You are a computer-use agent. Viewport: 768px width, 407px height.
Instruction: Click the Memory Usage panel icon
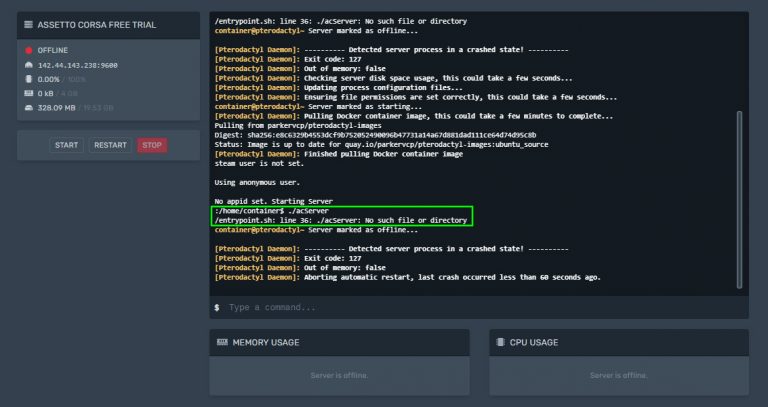222,342
